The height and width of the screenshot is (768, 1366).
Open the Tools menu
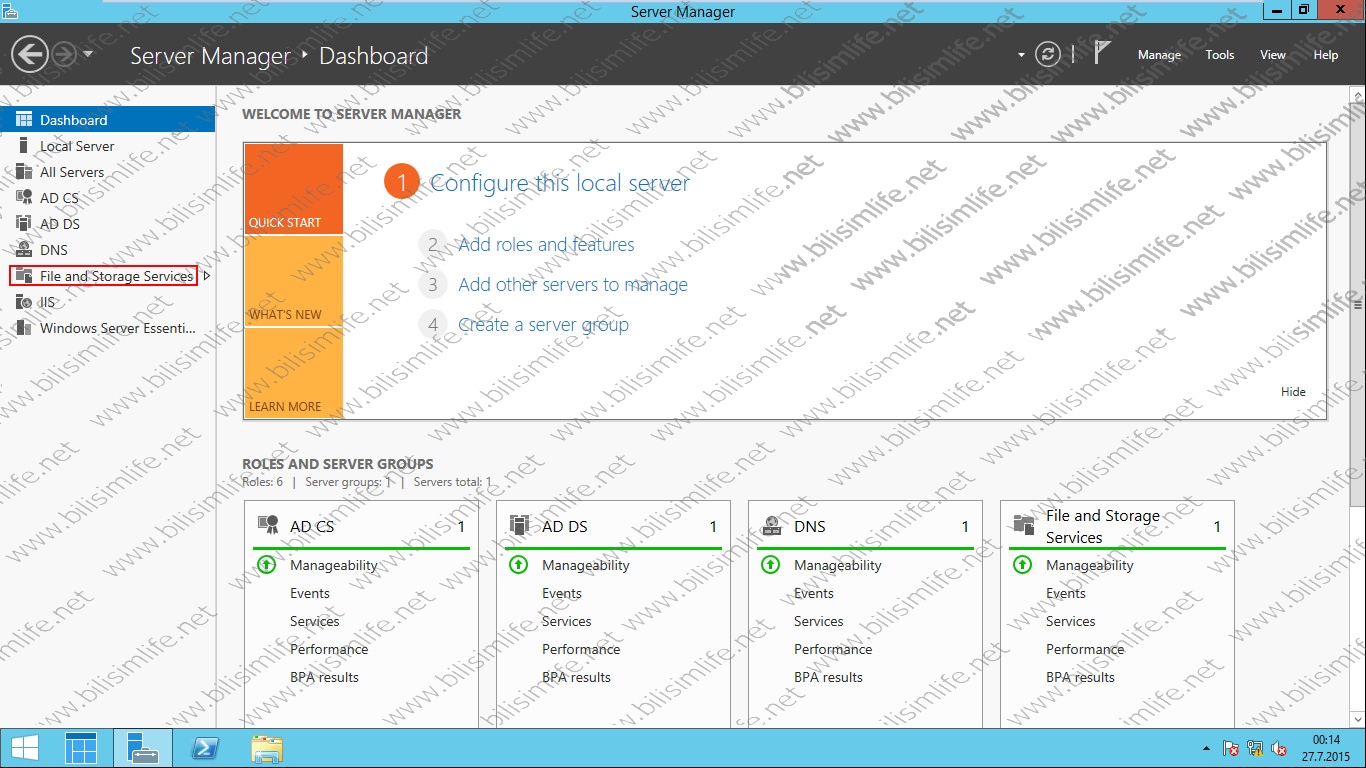click(1219, 55)
